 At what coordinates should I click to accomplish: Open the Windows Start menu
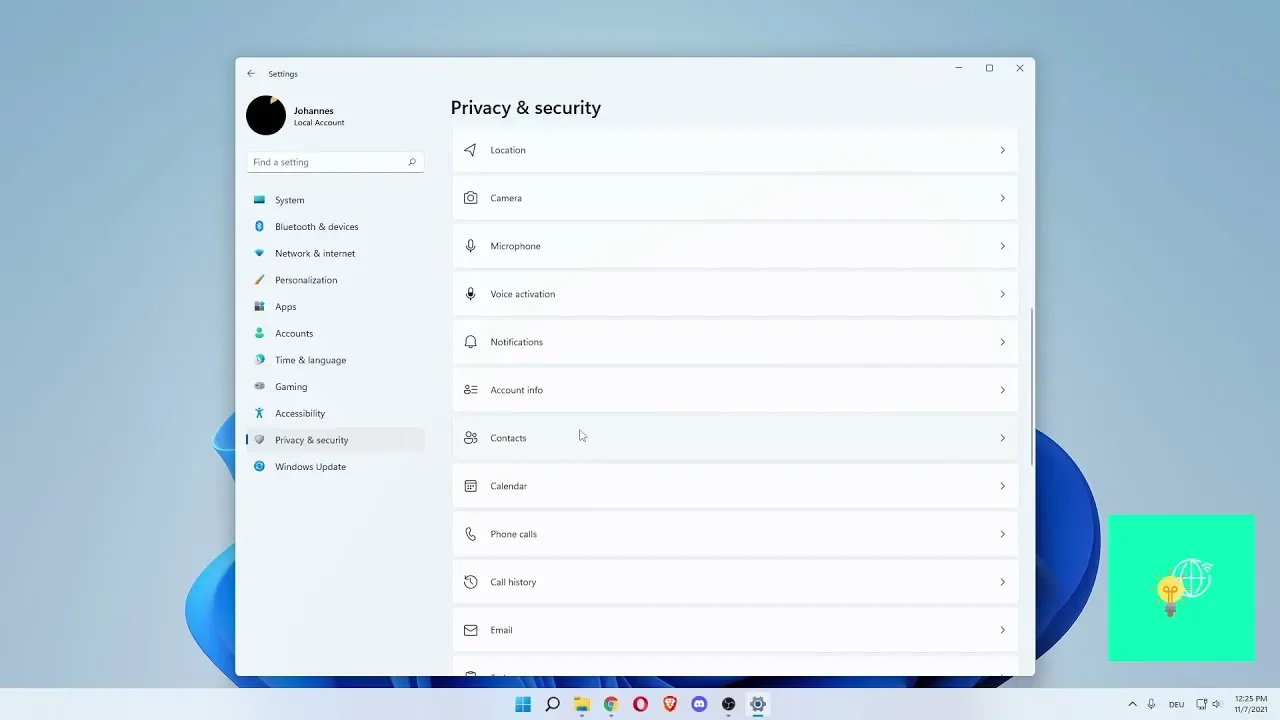coord(523,704)
